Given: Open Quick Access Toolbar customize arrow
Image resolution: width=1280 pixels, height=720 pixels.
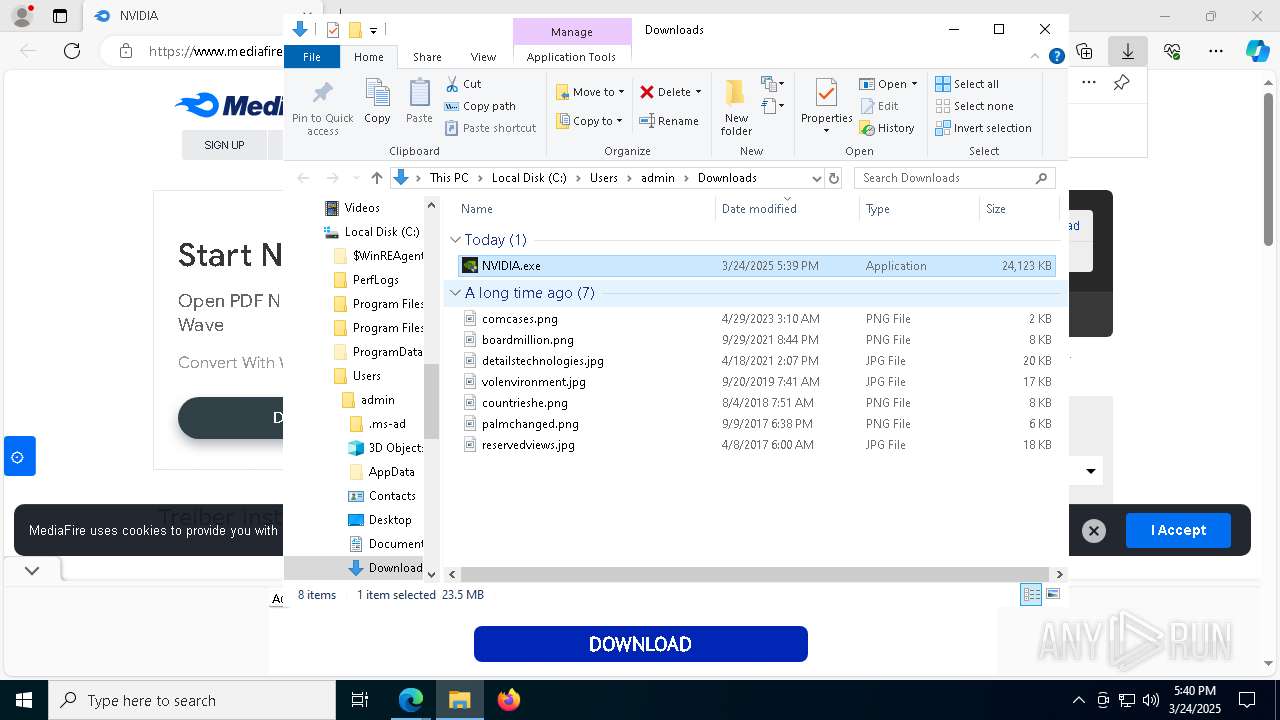Looking at the screenshot, I should (x=373, y=30).
